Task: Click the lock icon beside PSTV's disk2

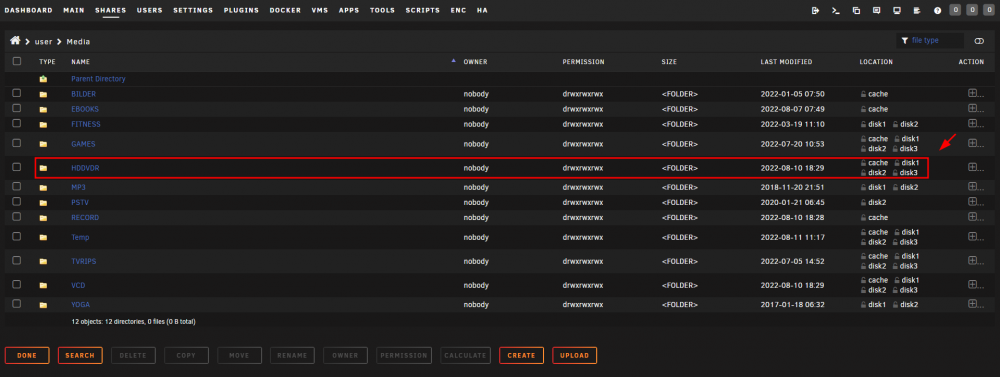Action: pos(864,202)
